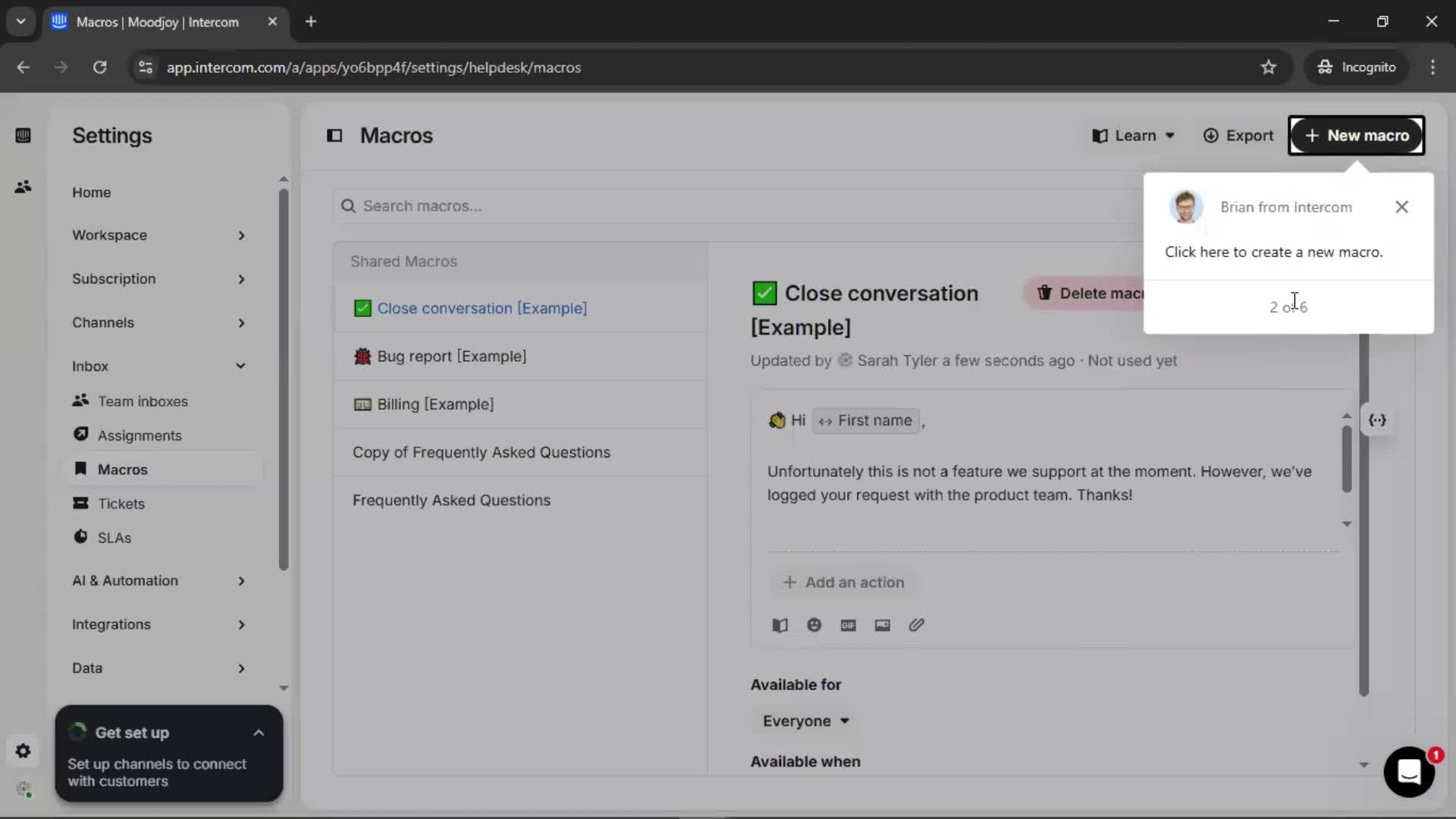Open the settings gear icon in left rail
The width and height of the screenshot is (1456, 819).
pos(23,751)
